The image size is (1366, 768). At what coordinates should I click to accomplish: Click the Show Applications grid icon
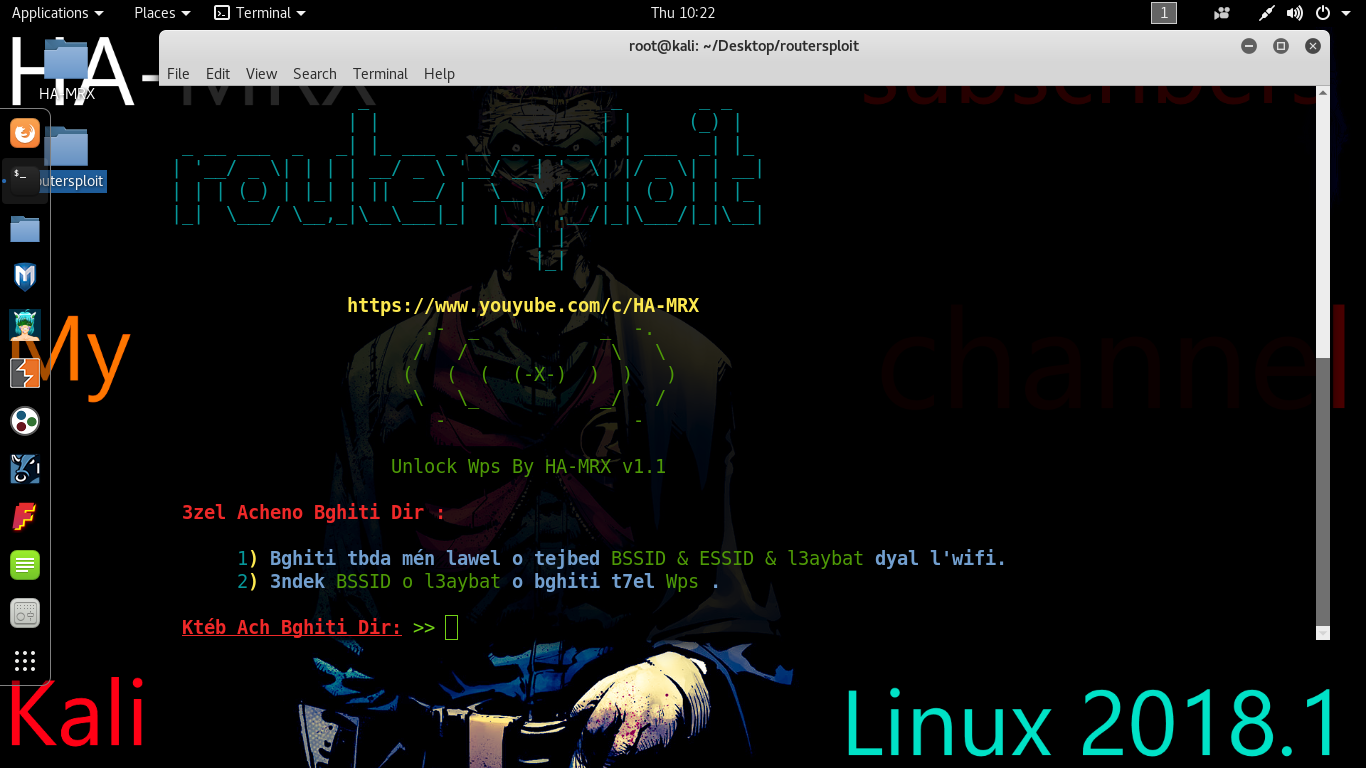(x=24, y=661)
